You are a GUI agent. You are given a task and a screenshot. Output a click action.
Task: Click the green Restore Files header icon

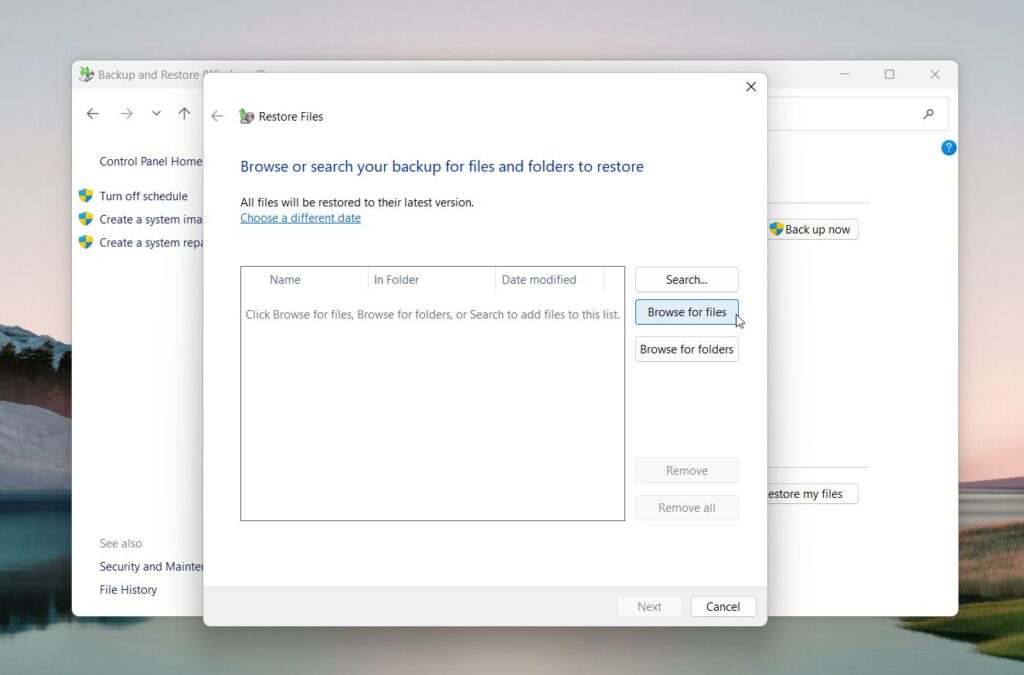click(247, 116)
